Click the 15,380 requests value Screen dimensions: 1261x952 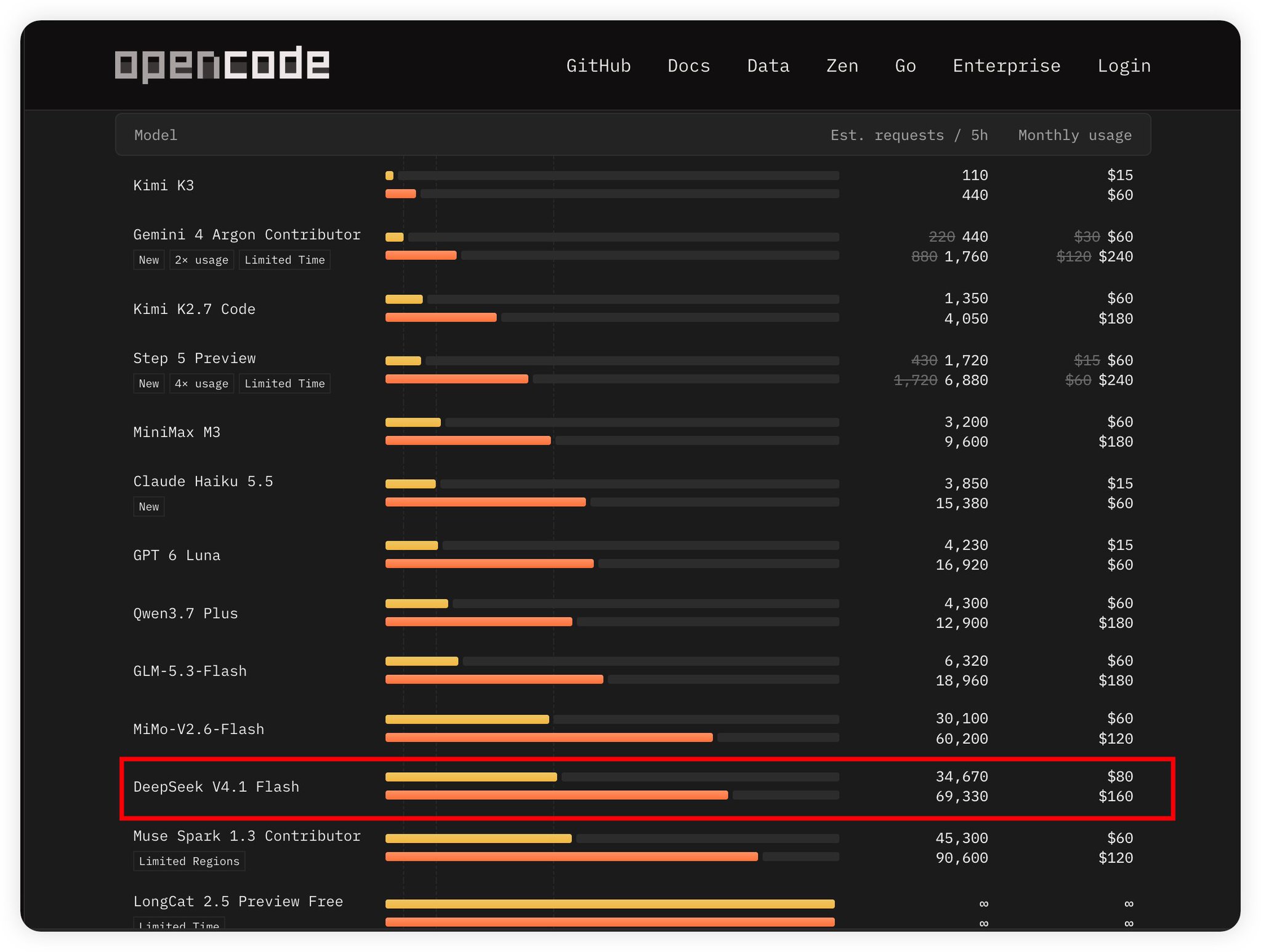point(962,503)
